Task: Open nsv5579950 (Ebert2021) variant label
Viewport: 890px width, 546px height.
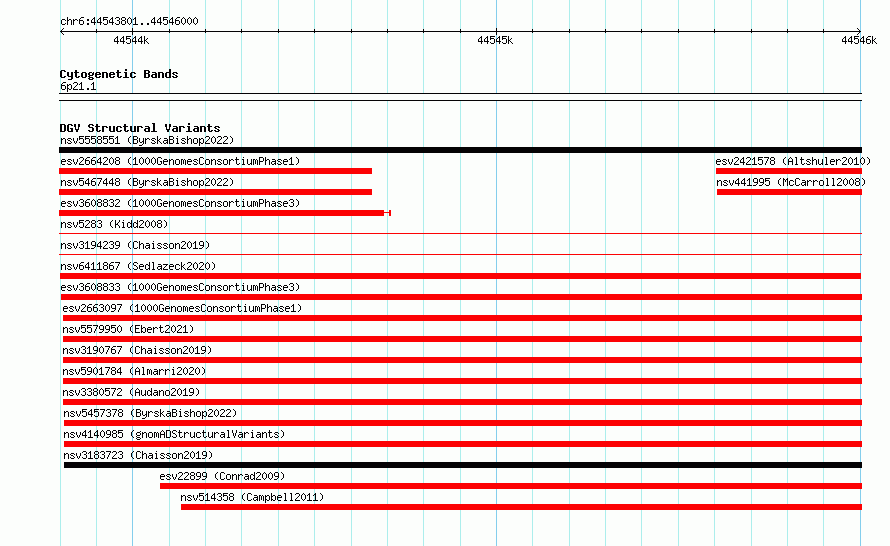Action: pos(128,329)
